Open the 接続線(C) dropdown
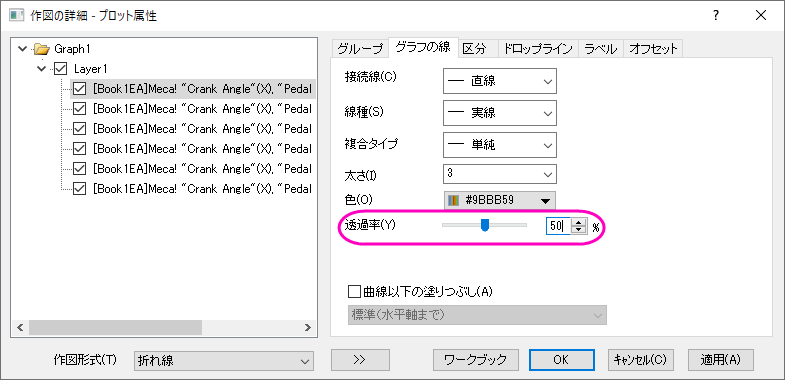The height and width of the screenshot is (380, 785). 500,81
